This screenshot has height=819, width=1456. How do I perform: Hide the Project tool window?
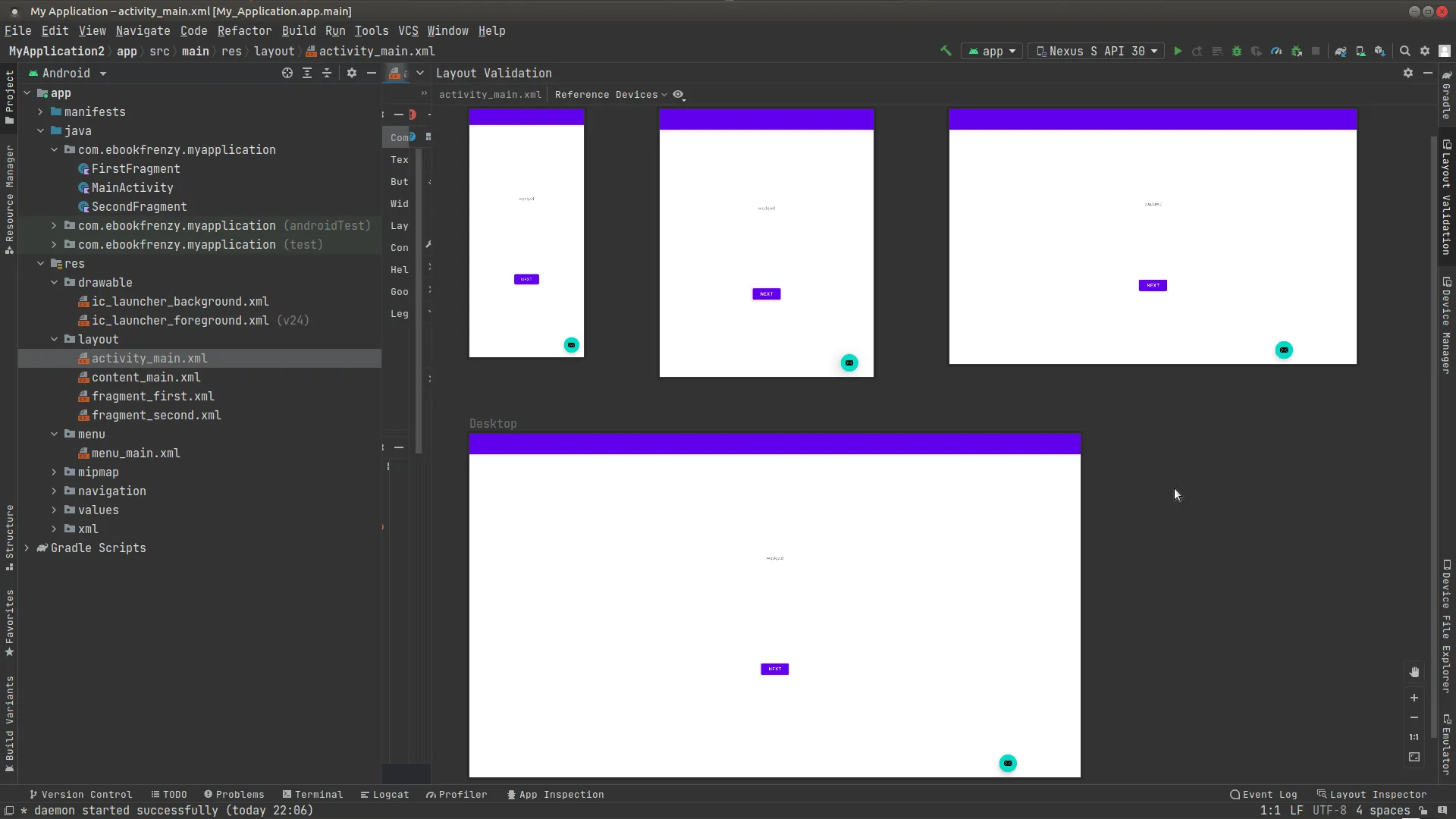click(372, 73)
